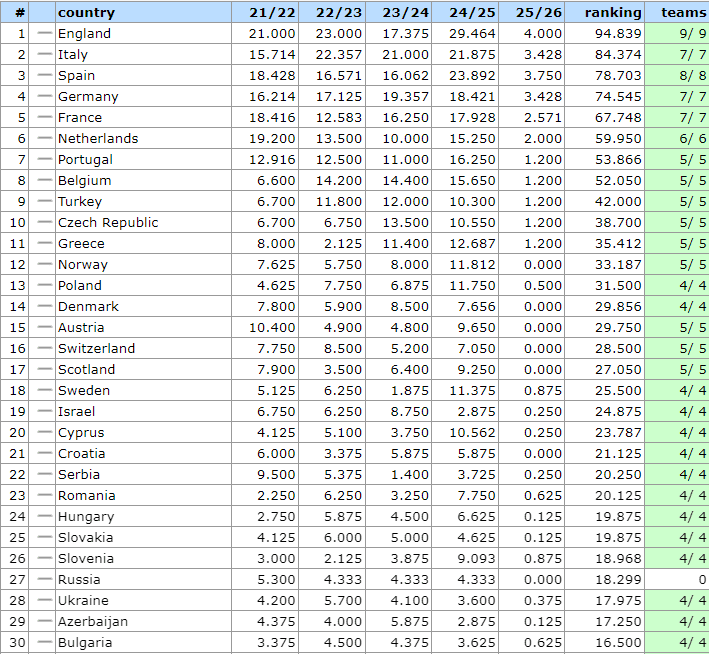709x654 pixels.
Task: Sort by the ranking column header
Action: (x=613, y=13)
